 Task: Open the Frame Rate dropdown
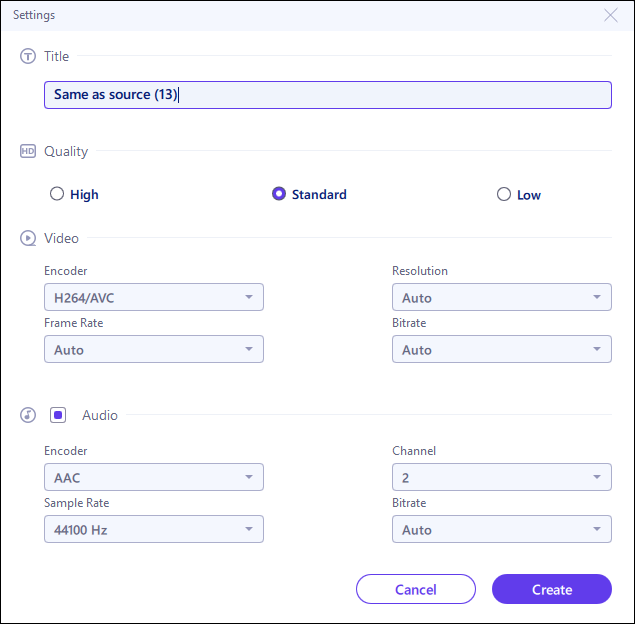click(154, 349)
